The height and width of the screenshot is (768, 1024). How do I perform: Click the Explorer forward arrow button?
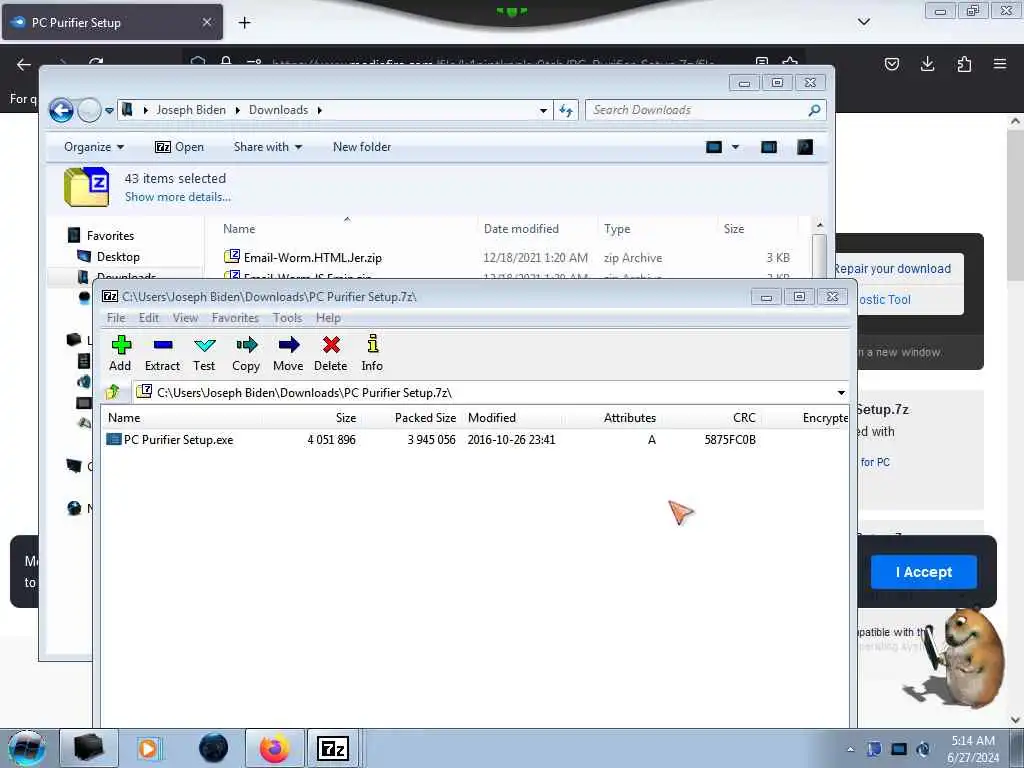89,110
